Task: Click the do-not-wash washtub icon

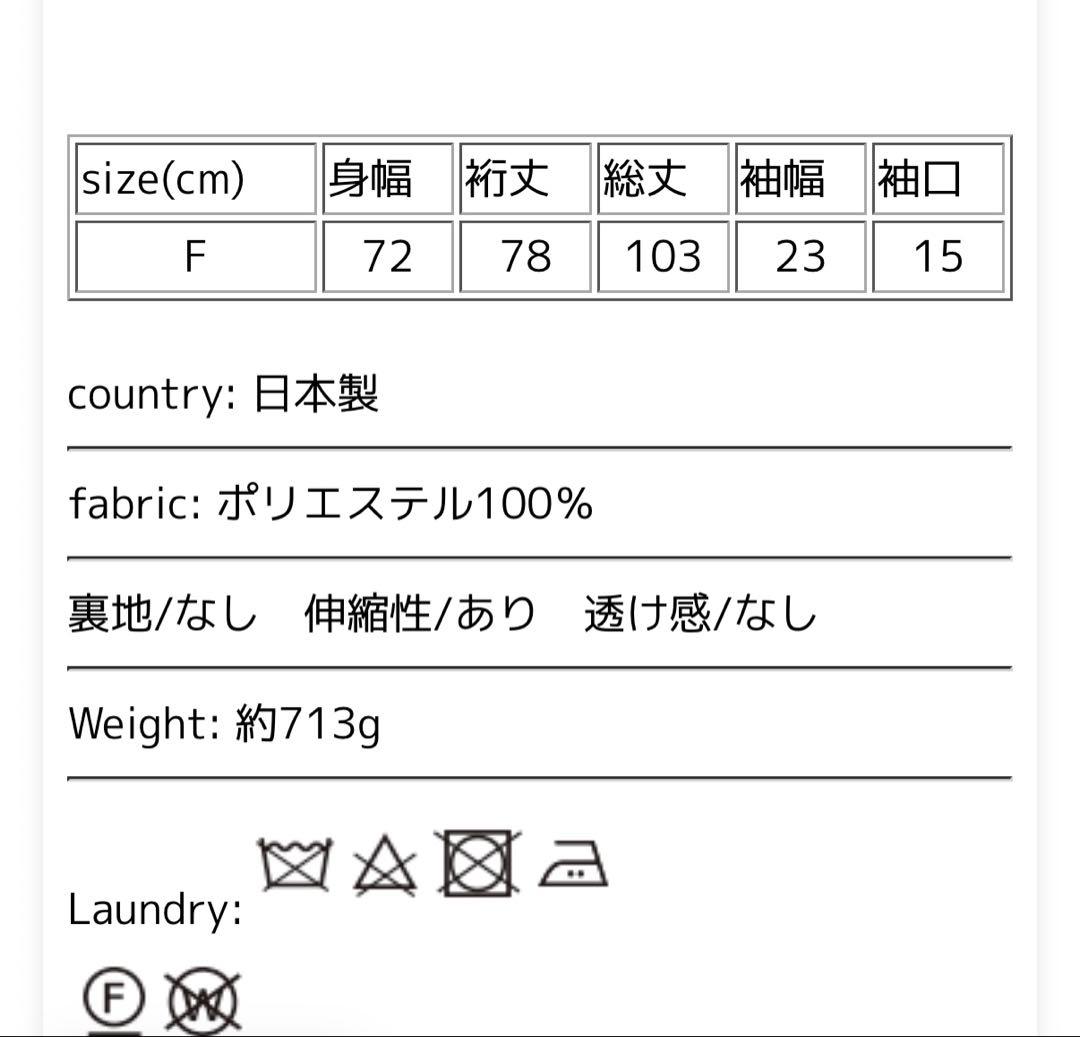Action: [294, 863]
